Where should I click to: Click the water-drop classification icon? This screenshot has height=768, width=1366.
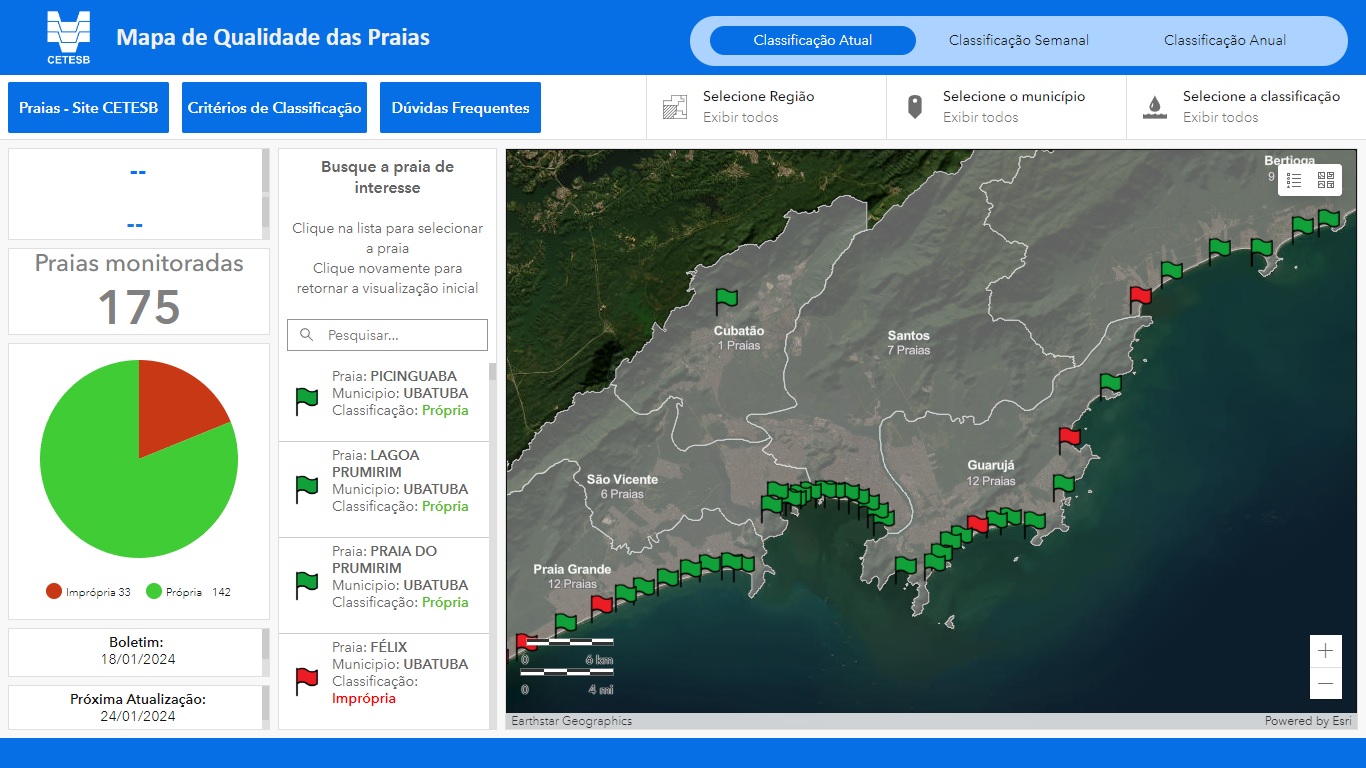pyautogui.click(x=1155, y=106)
